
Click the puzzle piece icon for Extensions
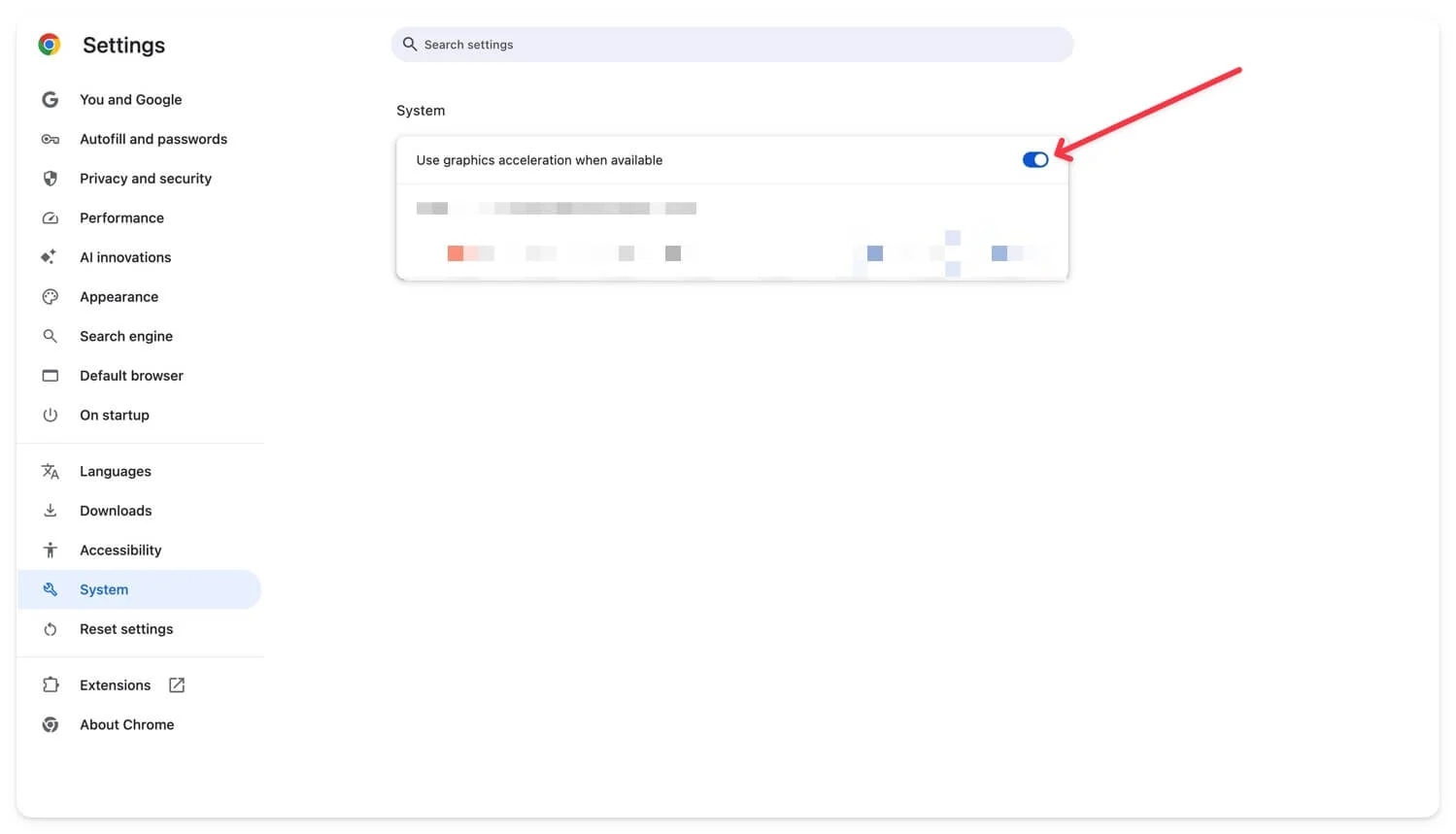click(51, 685)
